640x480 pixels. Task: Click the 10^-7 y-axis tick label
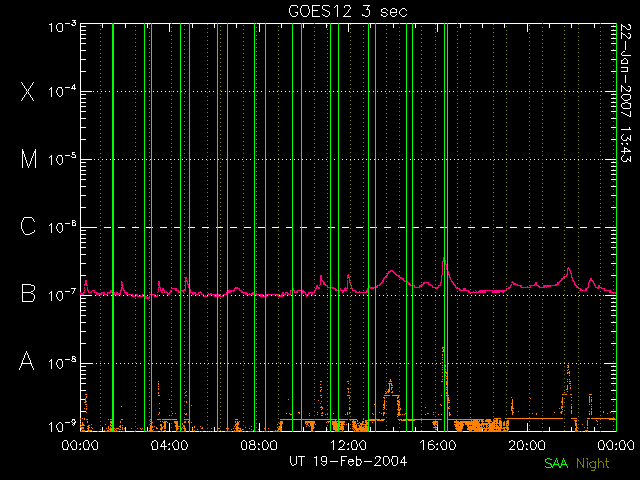click(62, 295)
